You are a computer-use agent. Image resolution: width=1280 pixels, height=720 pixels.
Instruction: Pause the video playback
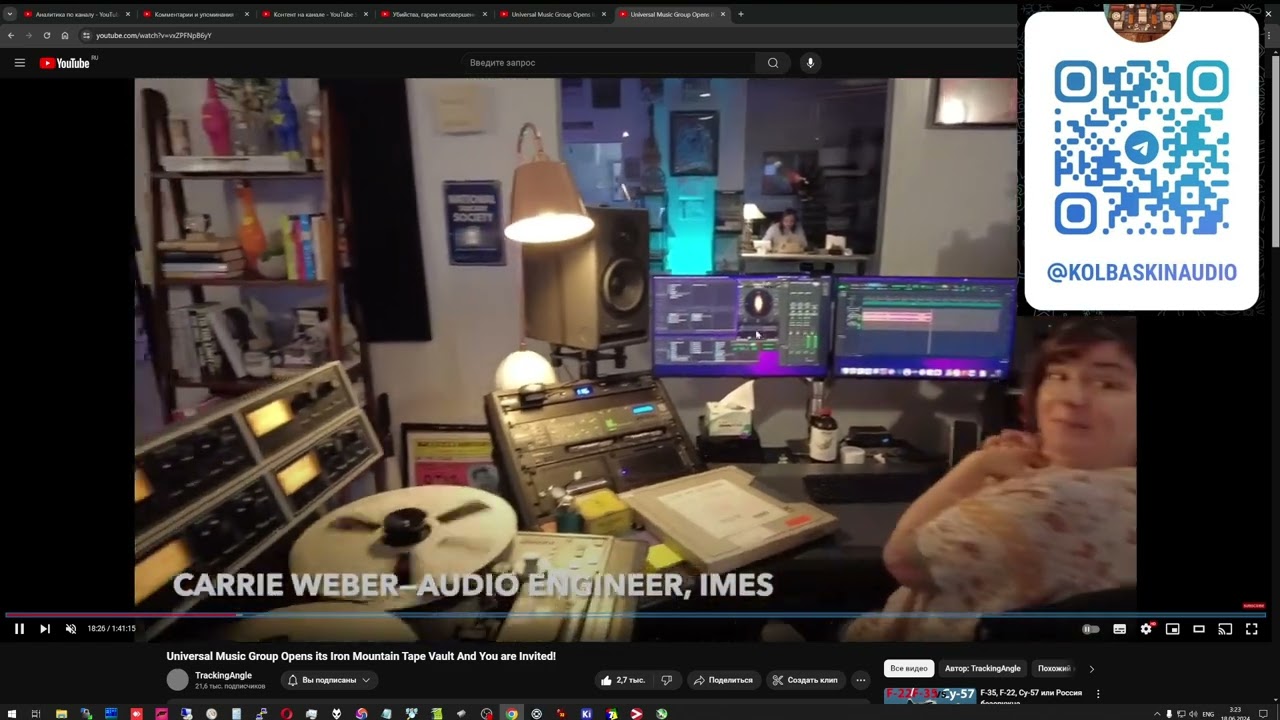click(19, 629)
